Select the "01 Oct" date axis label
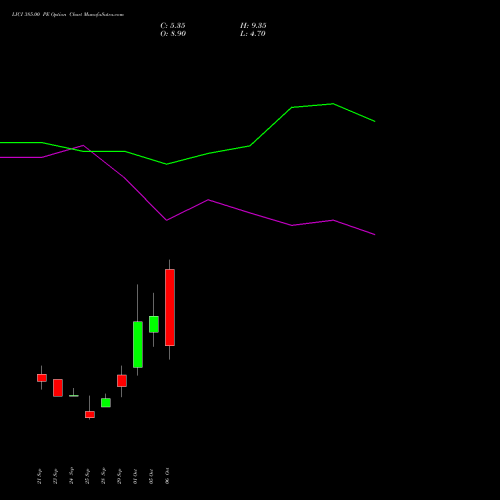 click(x=135, y=476)
